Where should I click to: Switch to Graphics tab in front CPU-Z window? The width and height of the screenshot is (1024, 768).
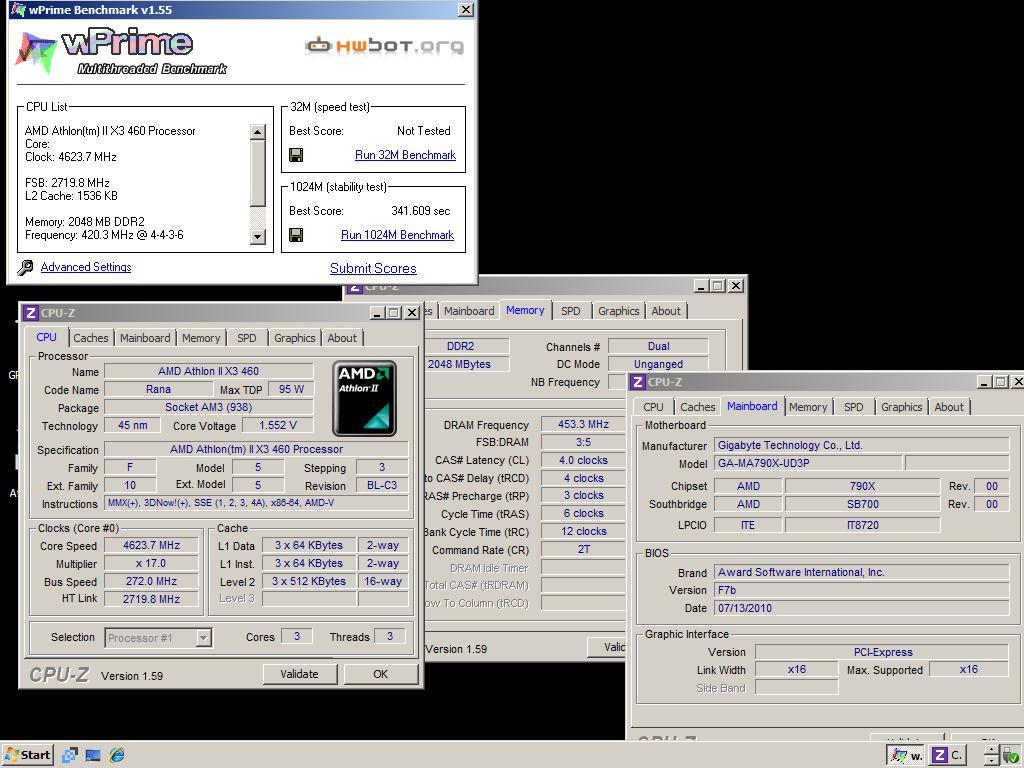(x=295, y=338)
